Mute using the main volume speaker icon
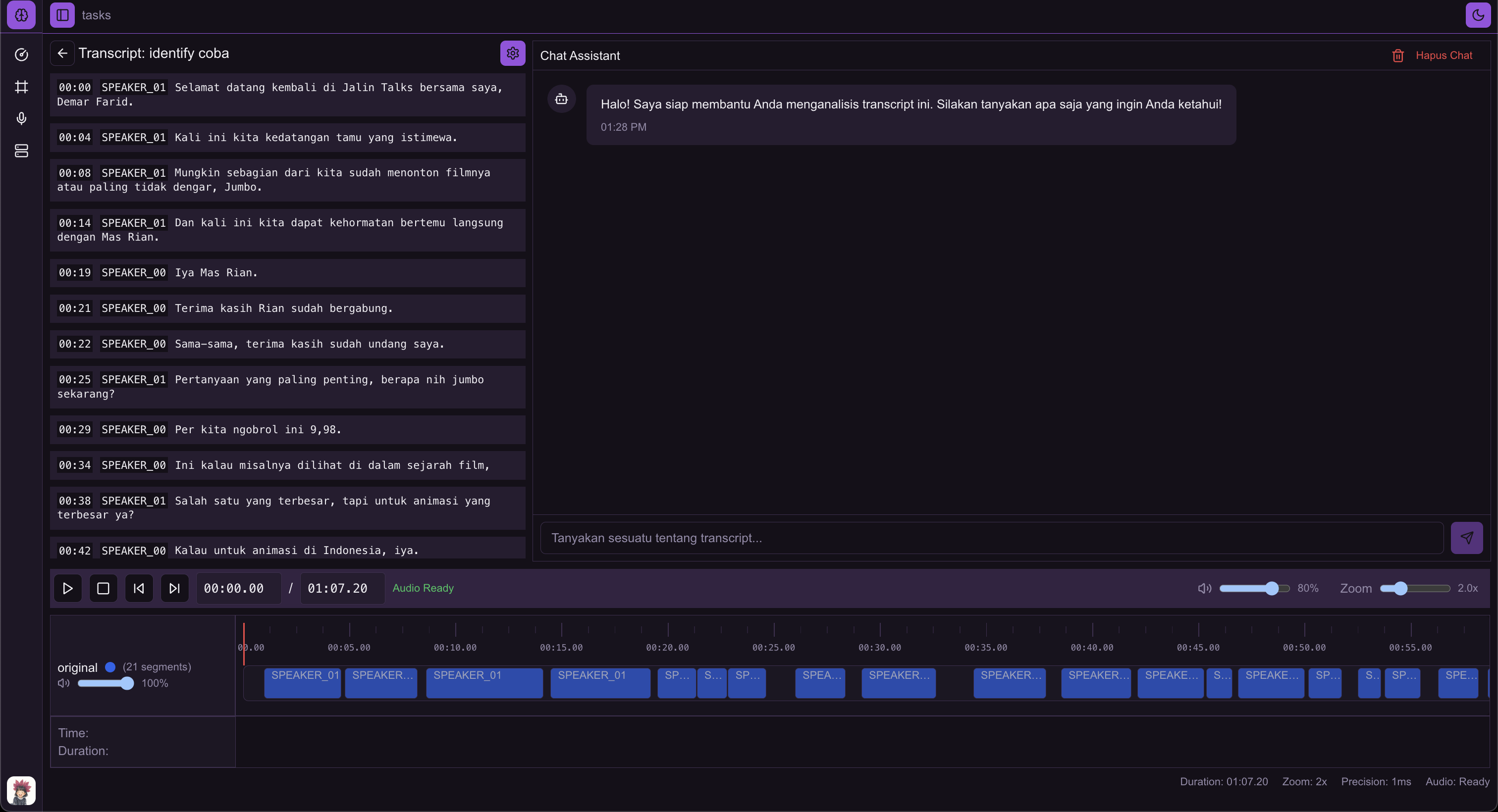 pyautogui.click(x=1204, y=588)
